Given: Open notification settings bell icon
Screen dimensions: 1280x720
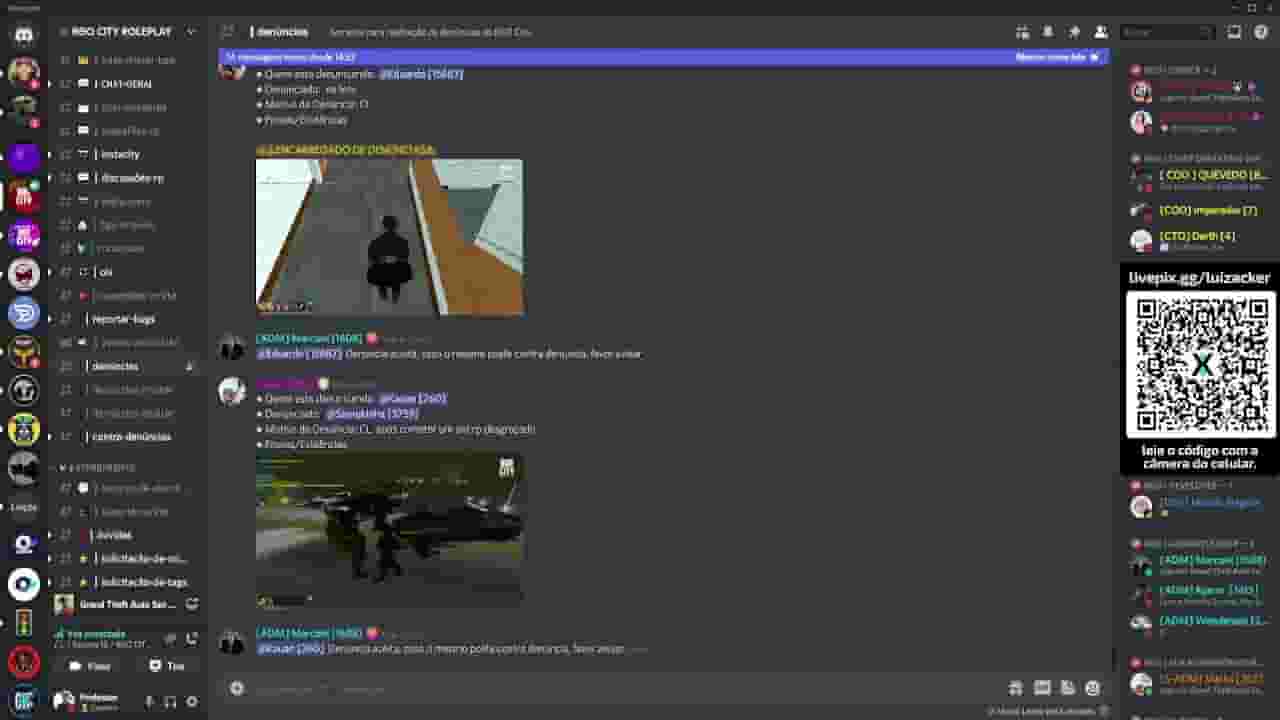Looking at the screenshot, I should pyautogui.click(x=1047, y=32).
